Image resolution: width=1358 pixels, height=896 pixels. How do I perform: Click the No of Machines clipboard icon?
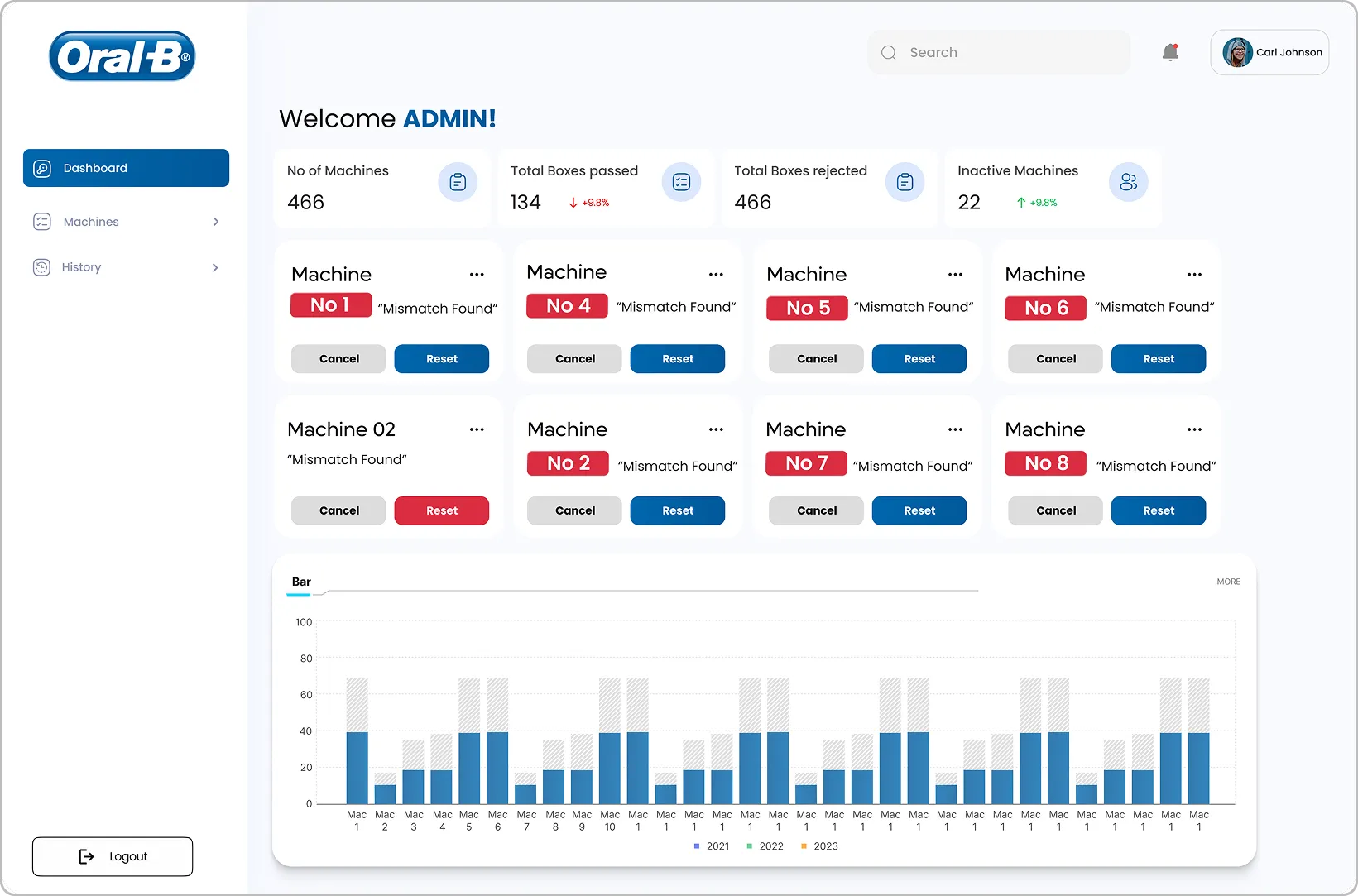click(458, 182)
